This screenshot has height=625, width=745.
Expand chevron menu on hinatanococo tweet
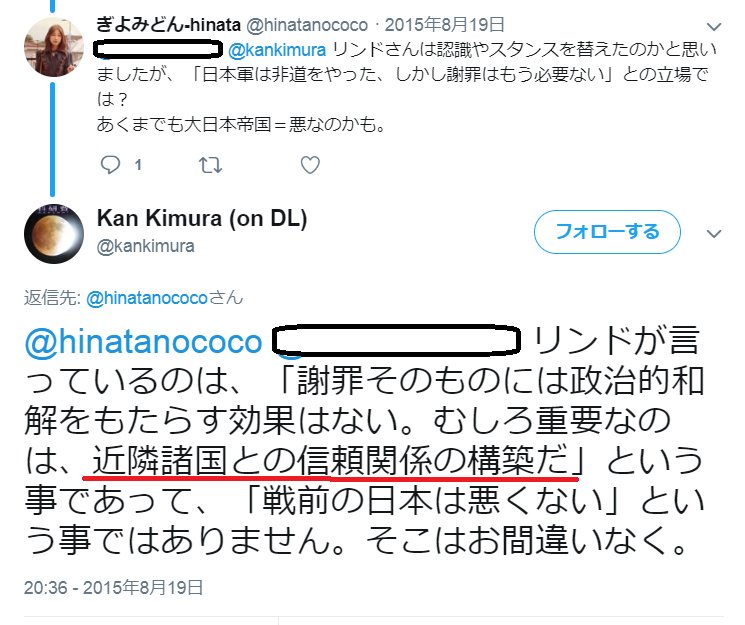pos(714,27)
